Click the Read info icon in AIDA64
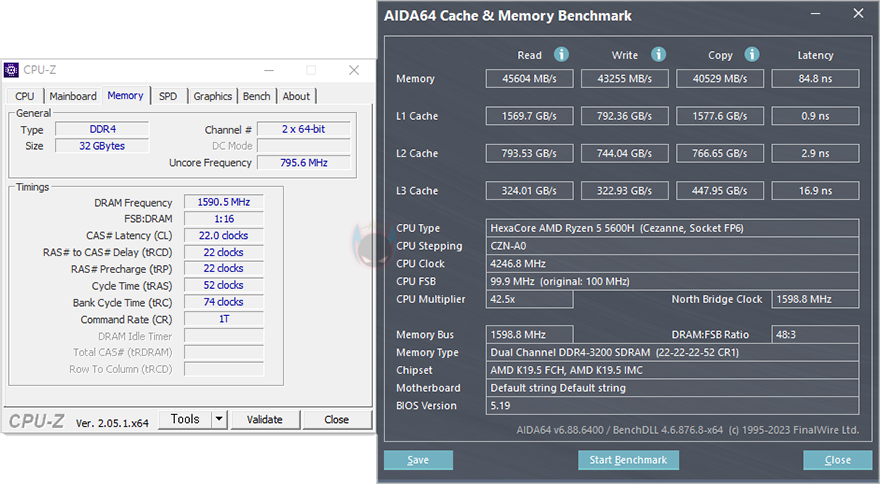 pyautogui.click(x=561, y=54)
